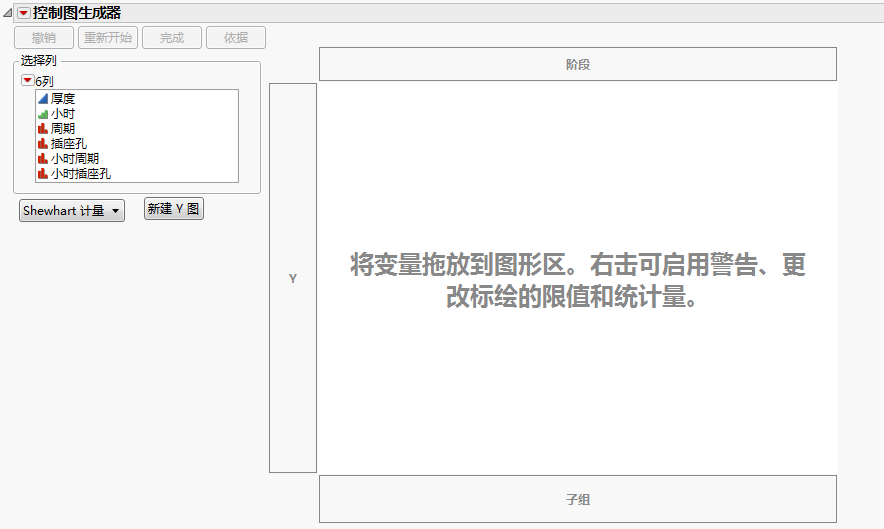Click the 阶段 drop zone
The width and height of the screenshot is (884, 529).
578,64
